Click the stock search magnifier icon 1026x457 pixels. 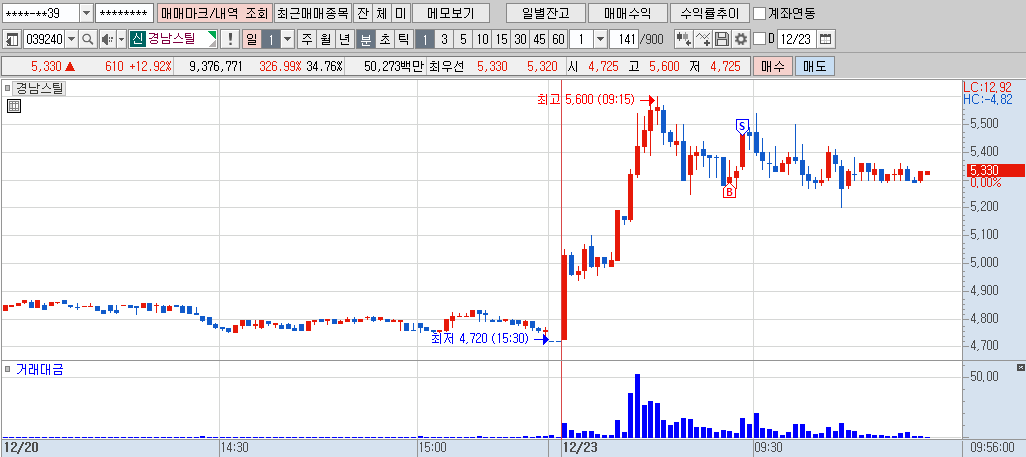click(87, 39)
